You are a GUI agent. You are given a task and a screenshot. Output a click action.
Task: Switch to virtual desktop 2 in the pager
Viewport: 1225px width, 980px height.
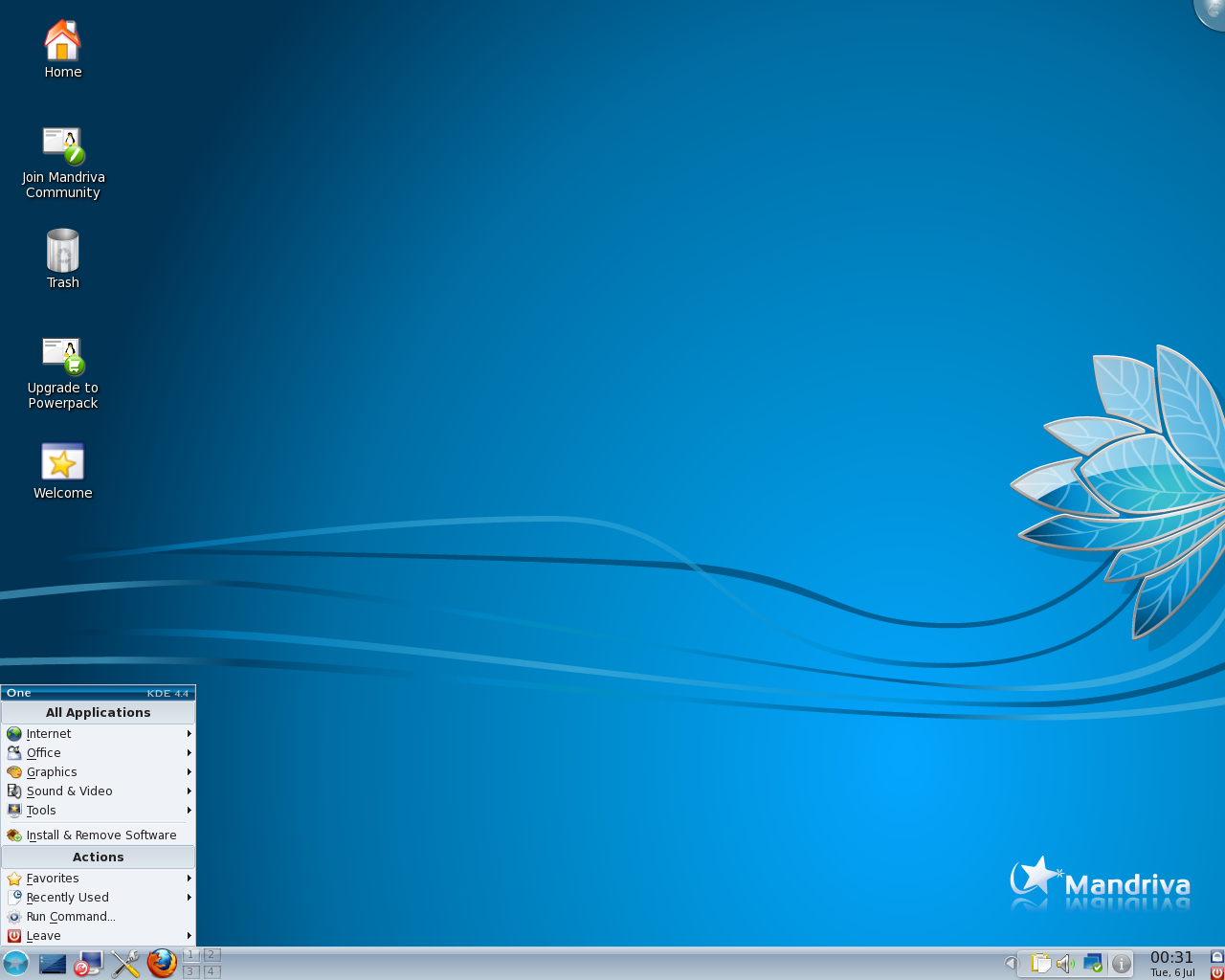[210, 954]
